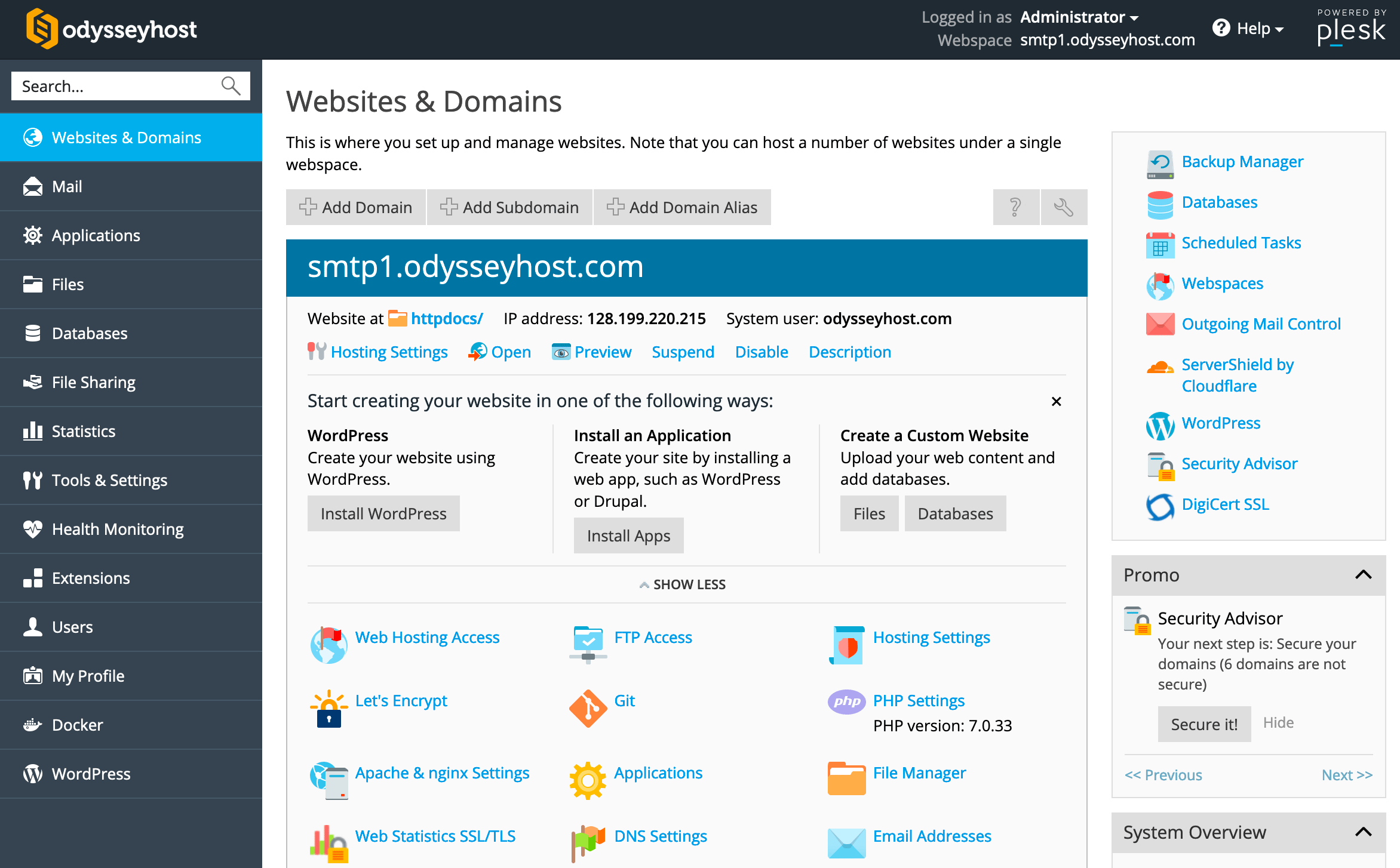Click the Files button under Custom Website
Screen dimensions: 1400x868
point(869,513)
